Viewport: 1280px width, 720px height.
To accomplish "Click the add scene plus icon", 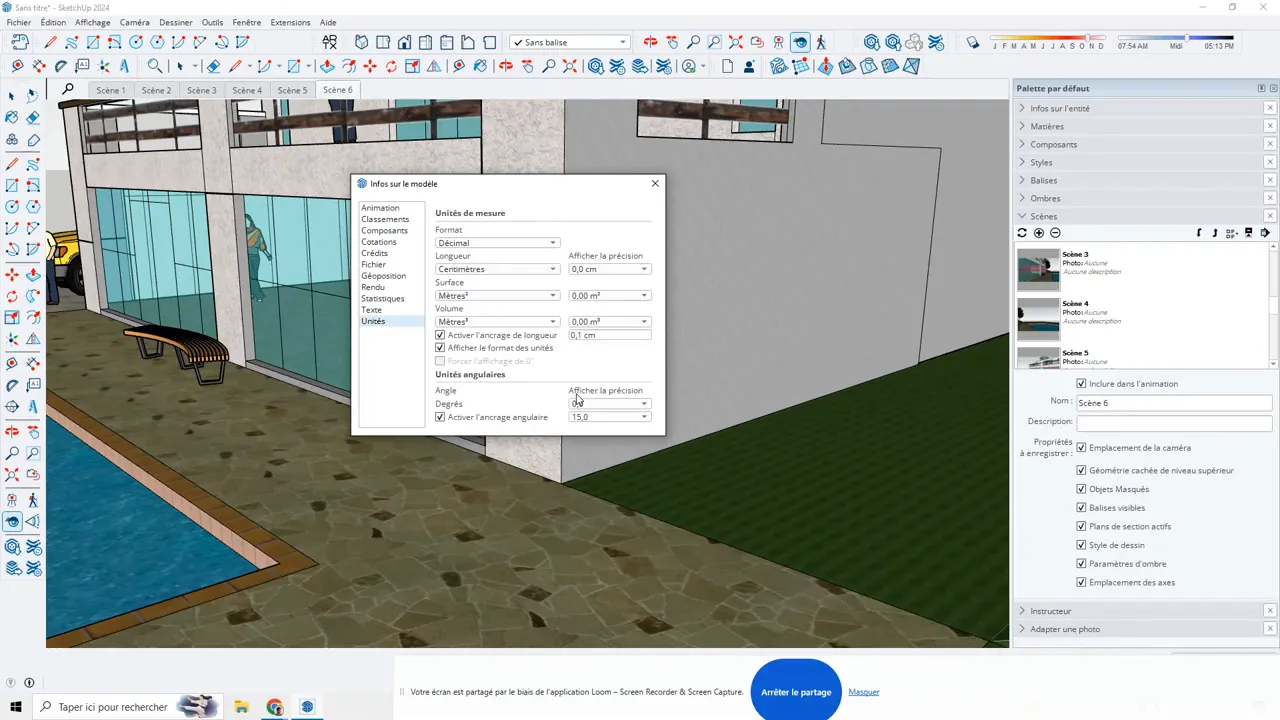I will pos(1039,233).
